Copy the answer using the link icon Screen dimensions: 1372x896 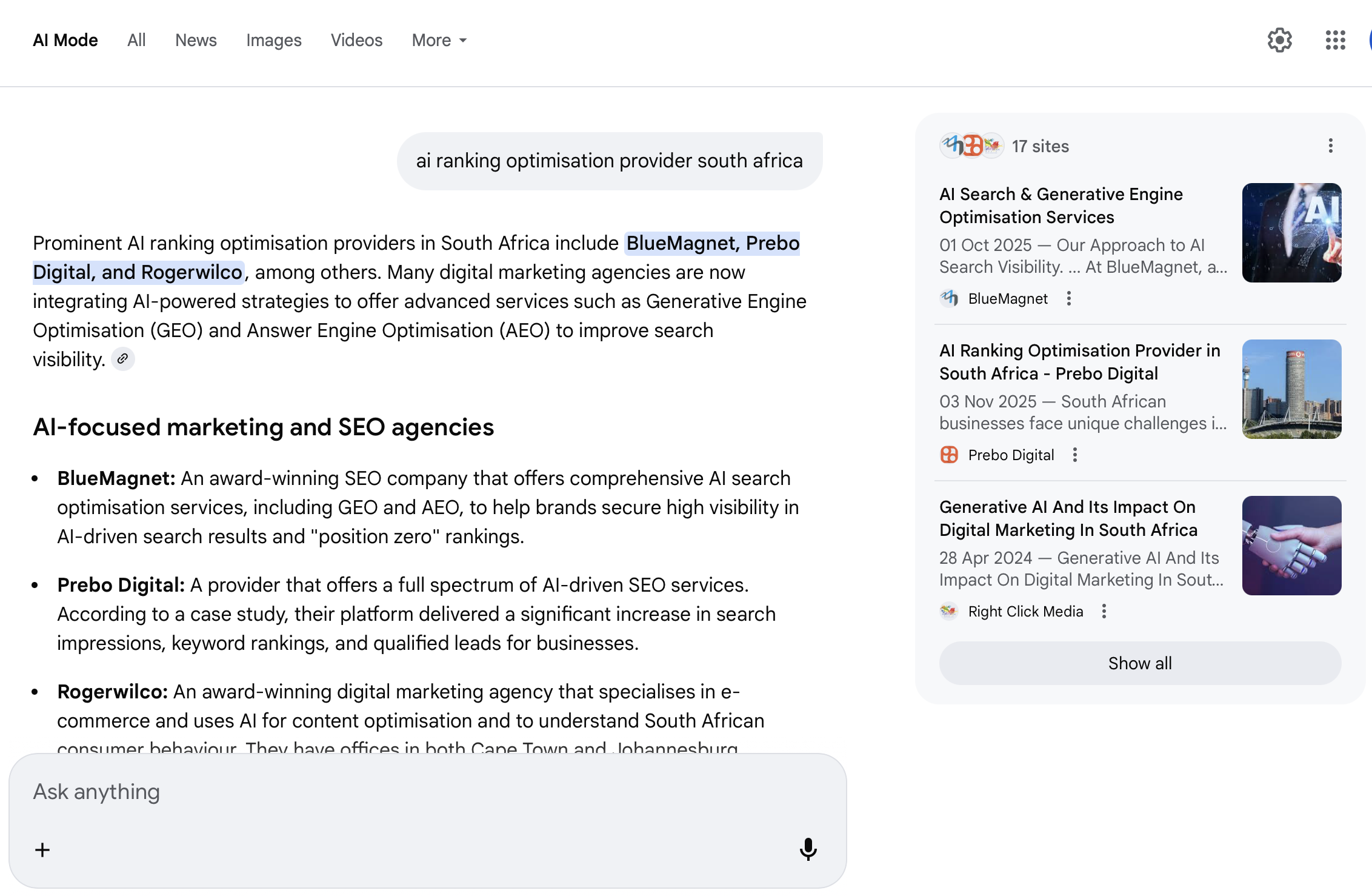point(123,358)
